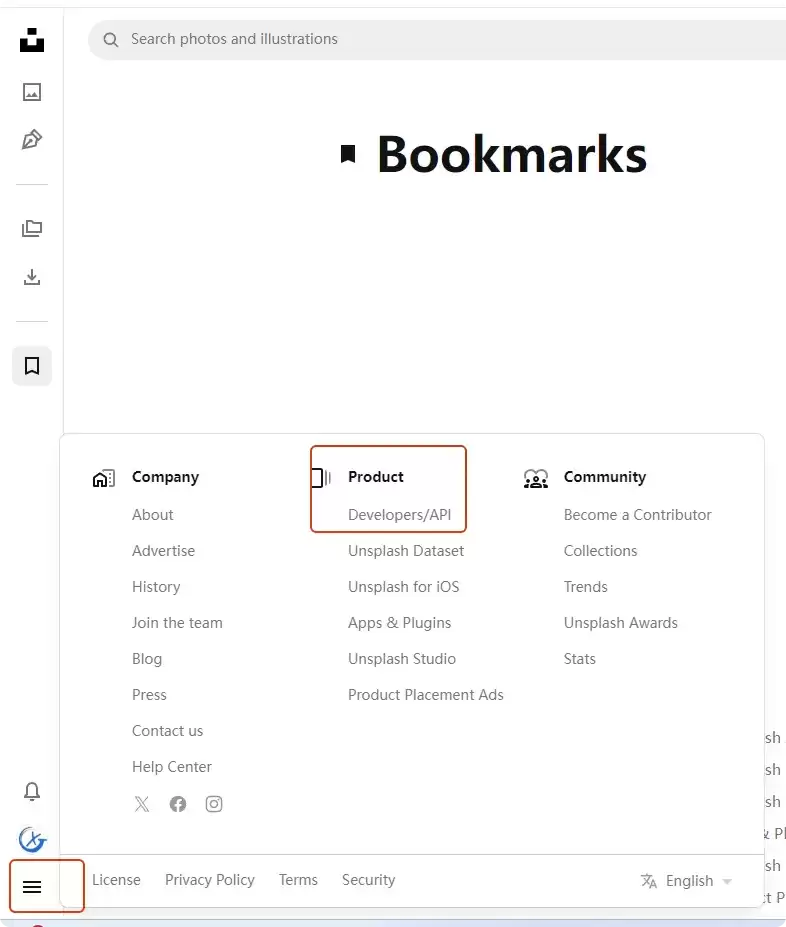Open the License link in the footer
The width and height of the screenshot is (786, 927).
(116, 880)
